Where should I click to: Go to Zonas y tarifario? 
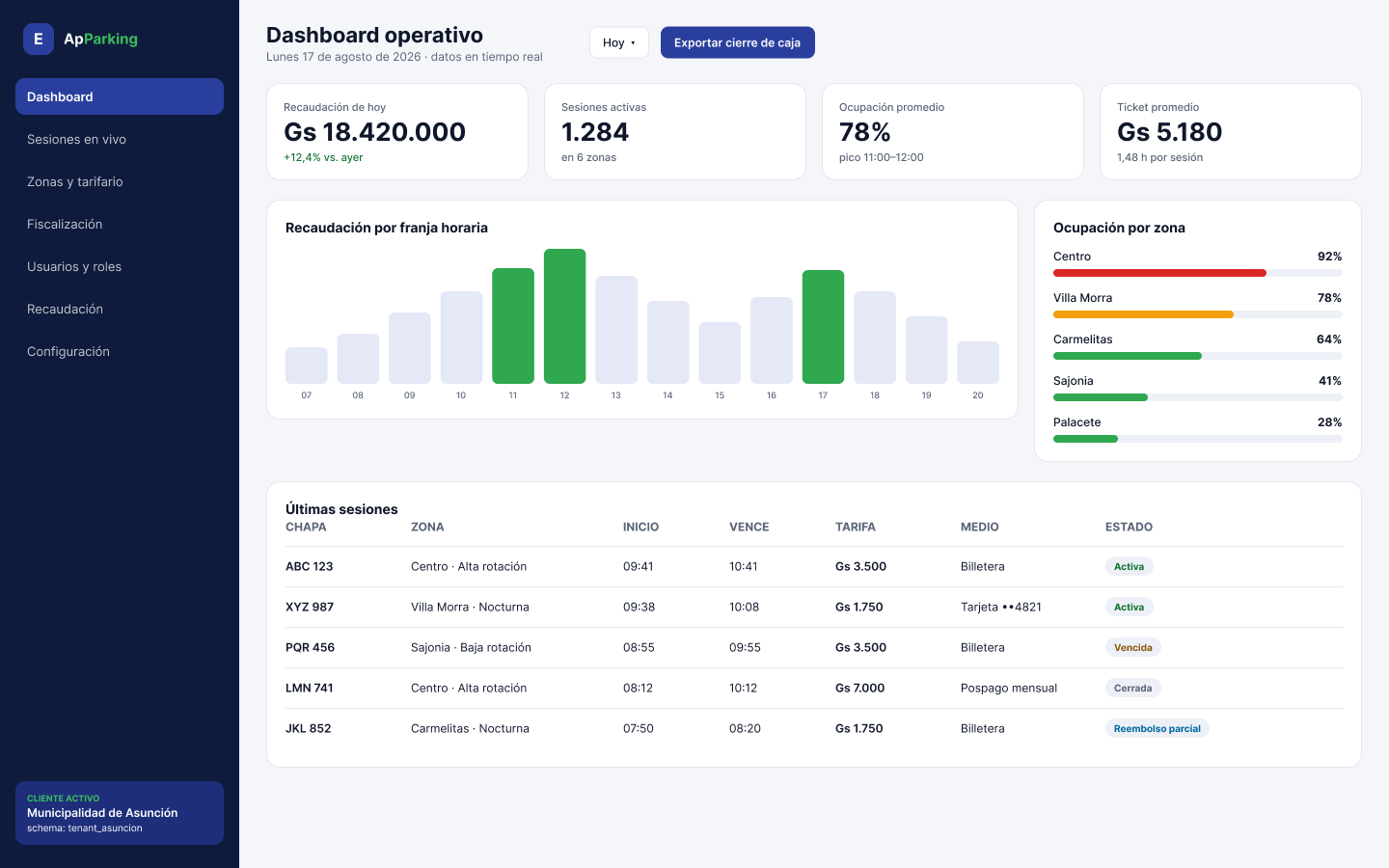(x=120, y=181)
